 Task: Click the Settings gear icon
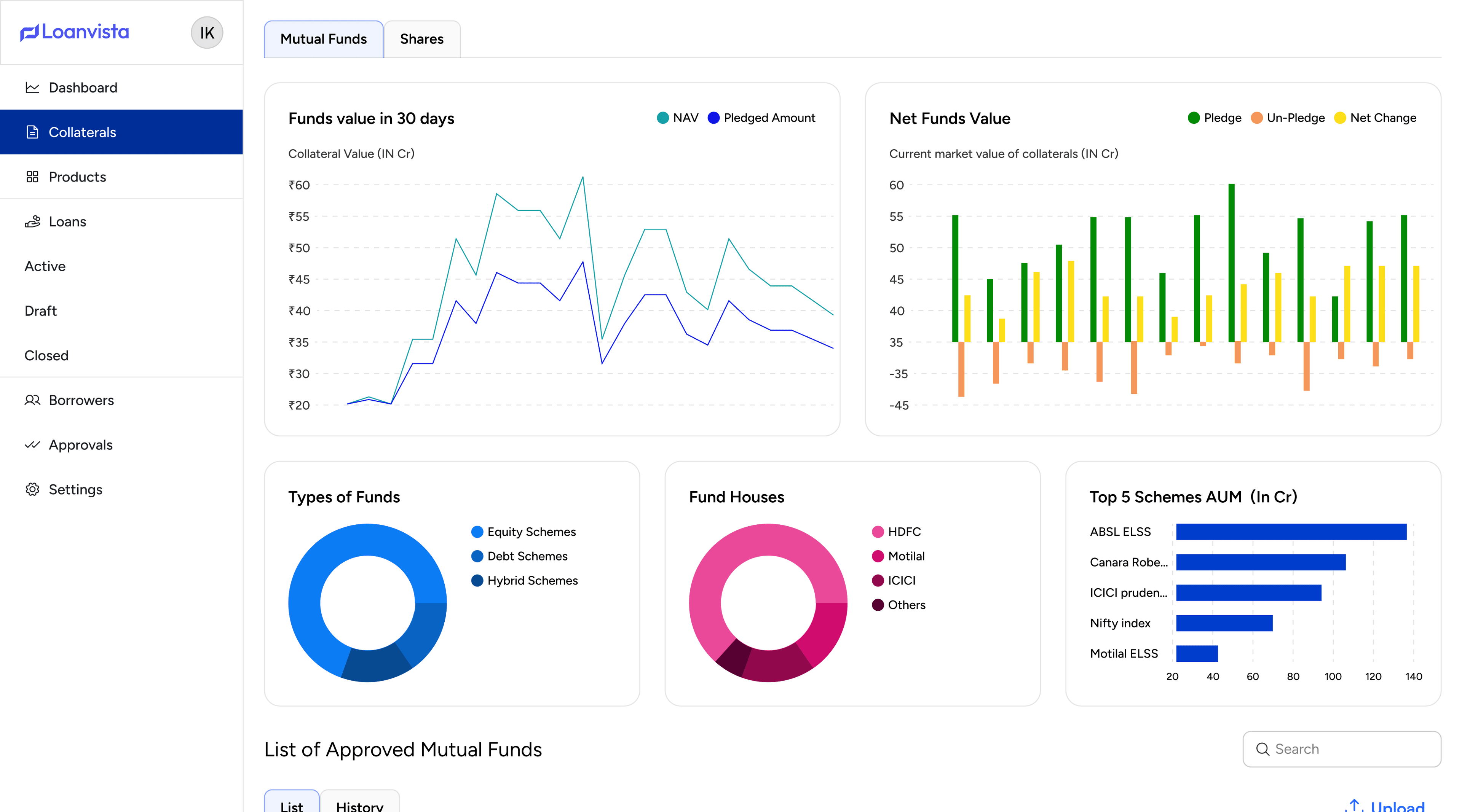pyautogui.click(x=32, y=489)
